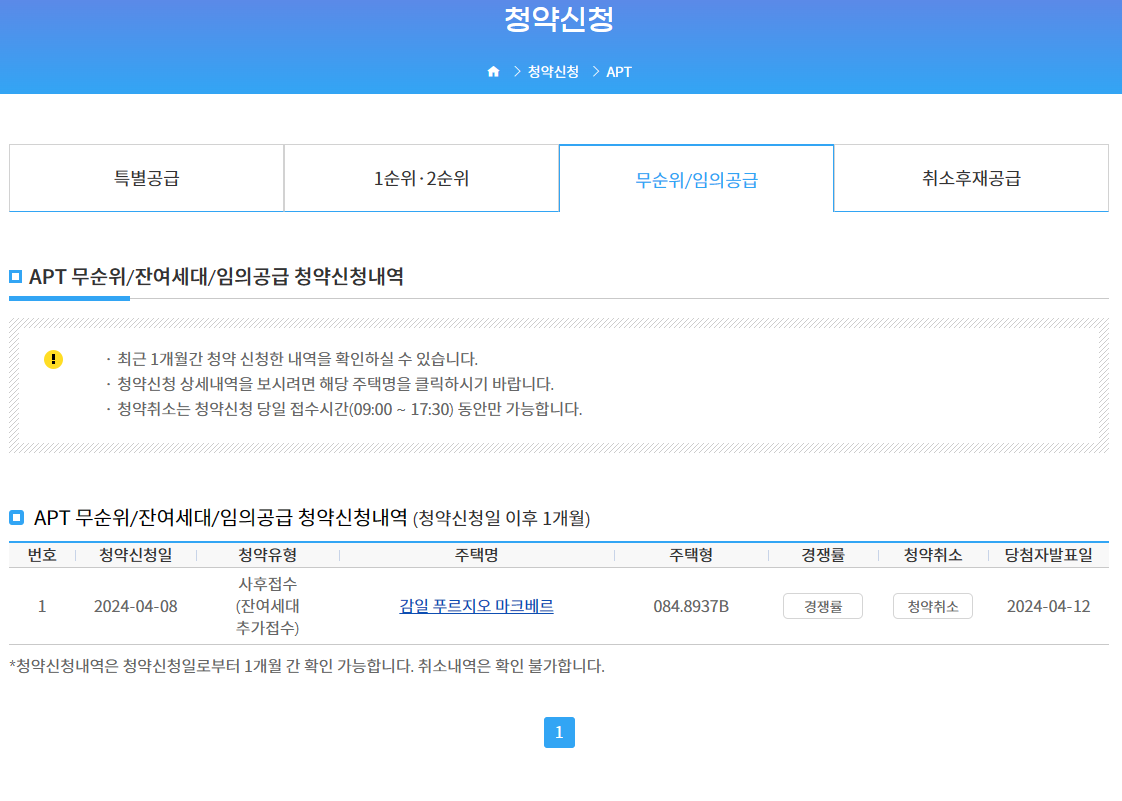Open 청약신청 breadcrumb link
Screen dimensions: 1122x801
click(553, 72)
